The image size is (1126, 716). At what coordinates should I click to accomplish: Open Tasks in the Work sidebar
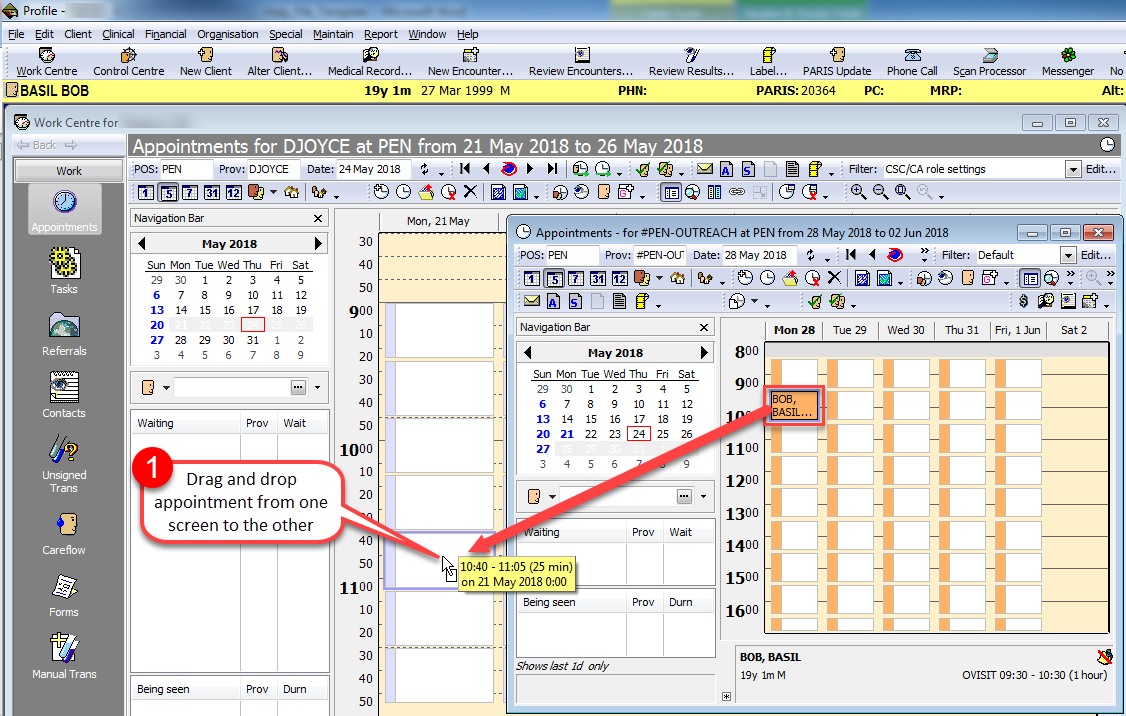pos(64,271)
